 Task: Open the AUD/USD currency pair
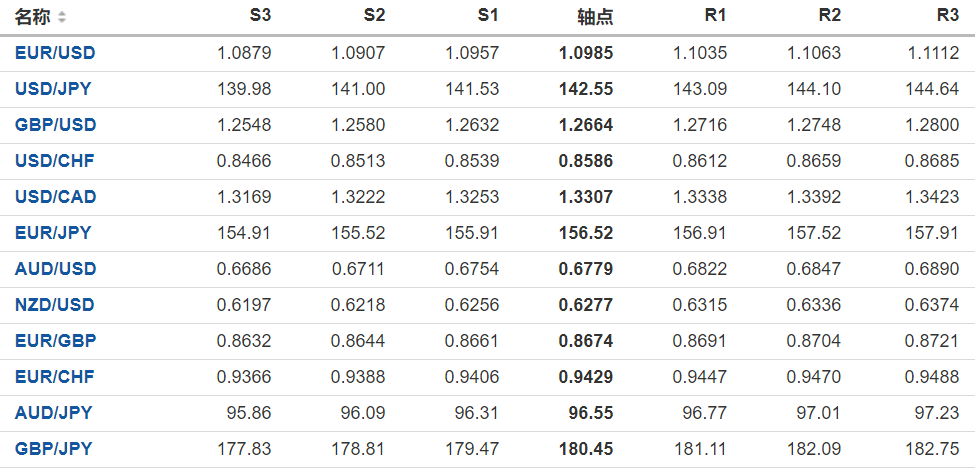pyautogui.click(x=55, y=269)
